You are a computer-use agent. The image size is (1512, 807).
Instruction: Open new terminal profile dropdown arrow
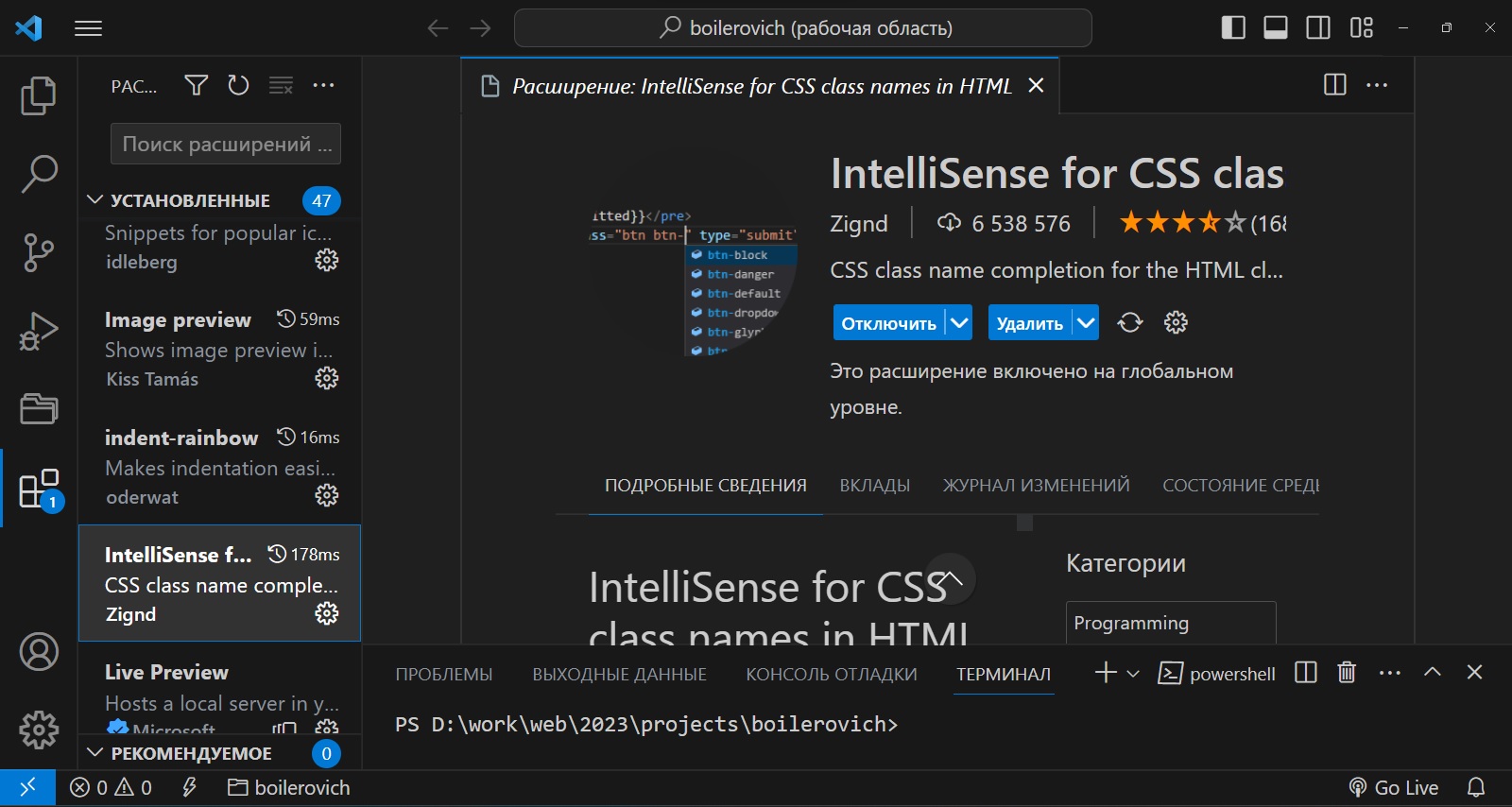point(1133,674)
